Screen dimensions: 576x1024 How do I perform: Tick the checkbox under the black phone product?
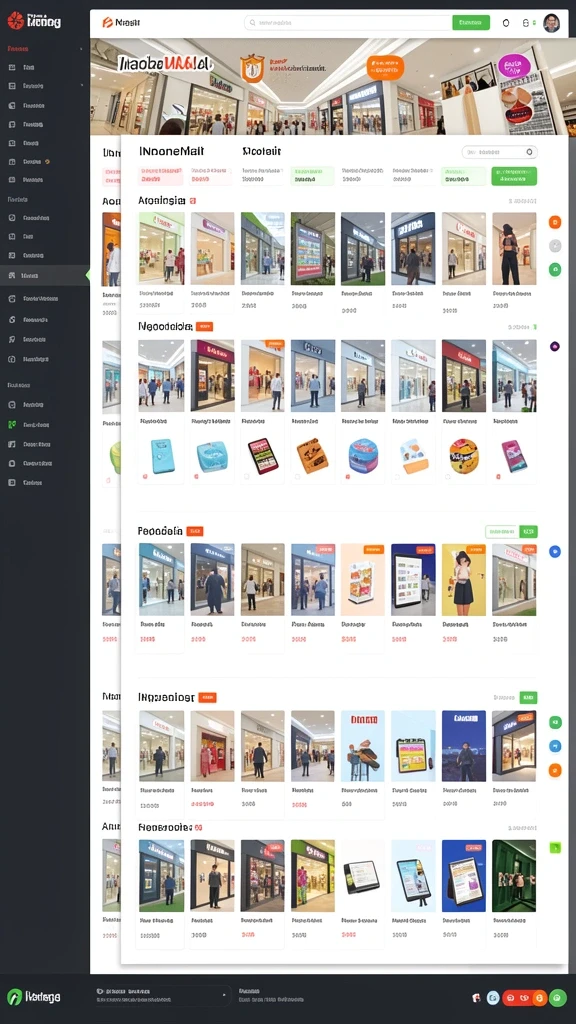(x=247, y=477)
